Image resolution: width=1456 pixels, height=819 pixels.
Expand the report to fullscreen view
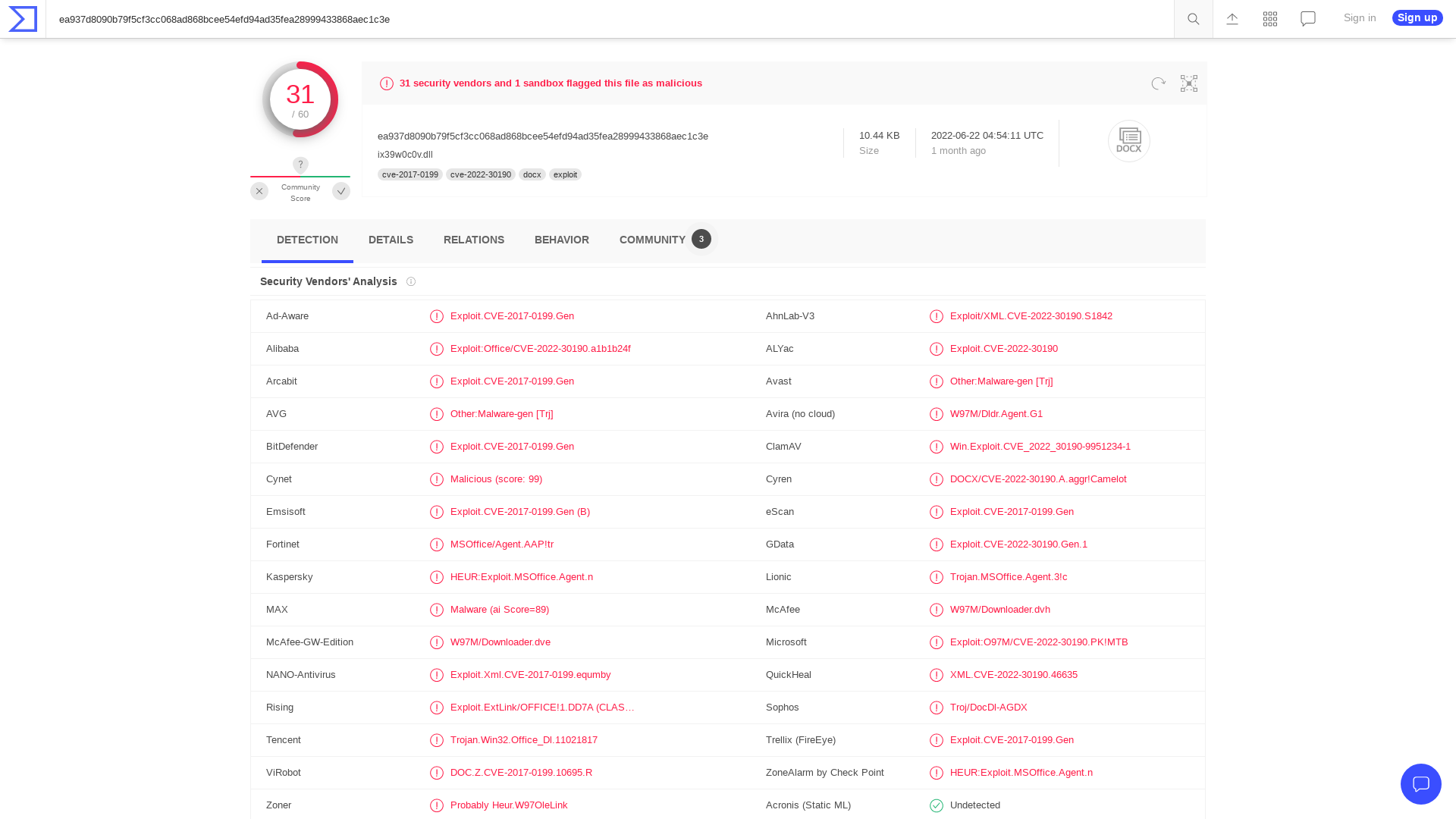(1188, 83)
